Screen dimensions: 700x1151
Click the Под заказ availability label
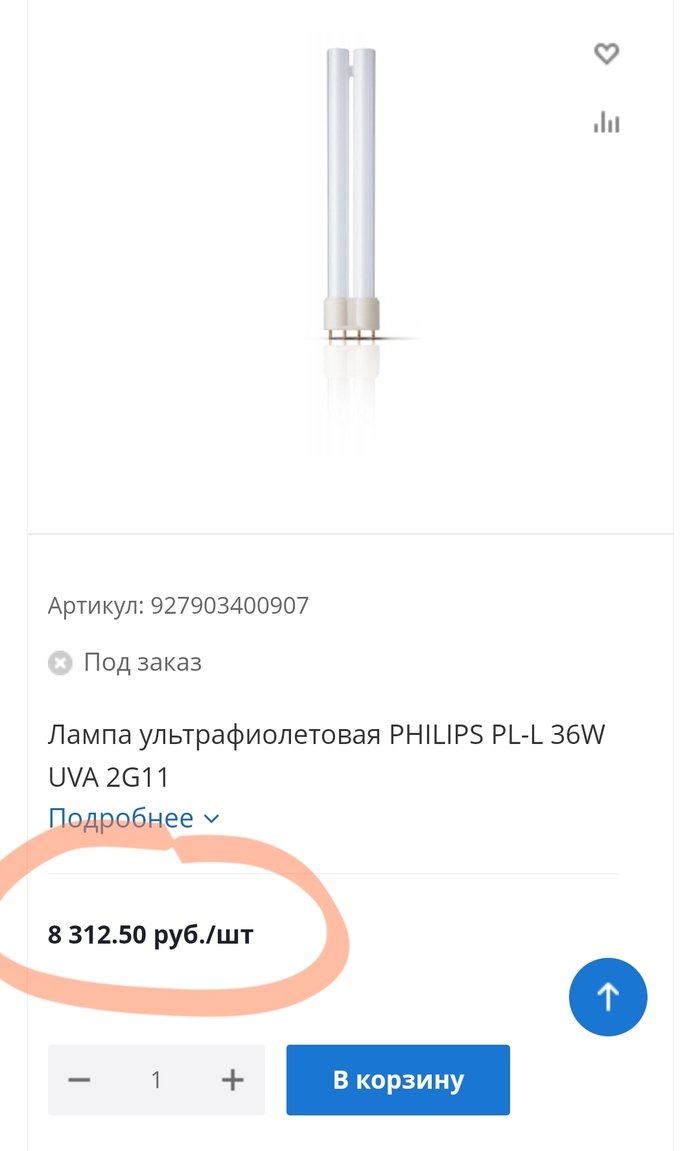(x=142, y=662)
